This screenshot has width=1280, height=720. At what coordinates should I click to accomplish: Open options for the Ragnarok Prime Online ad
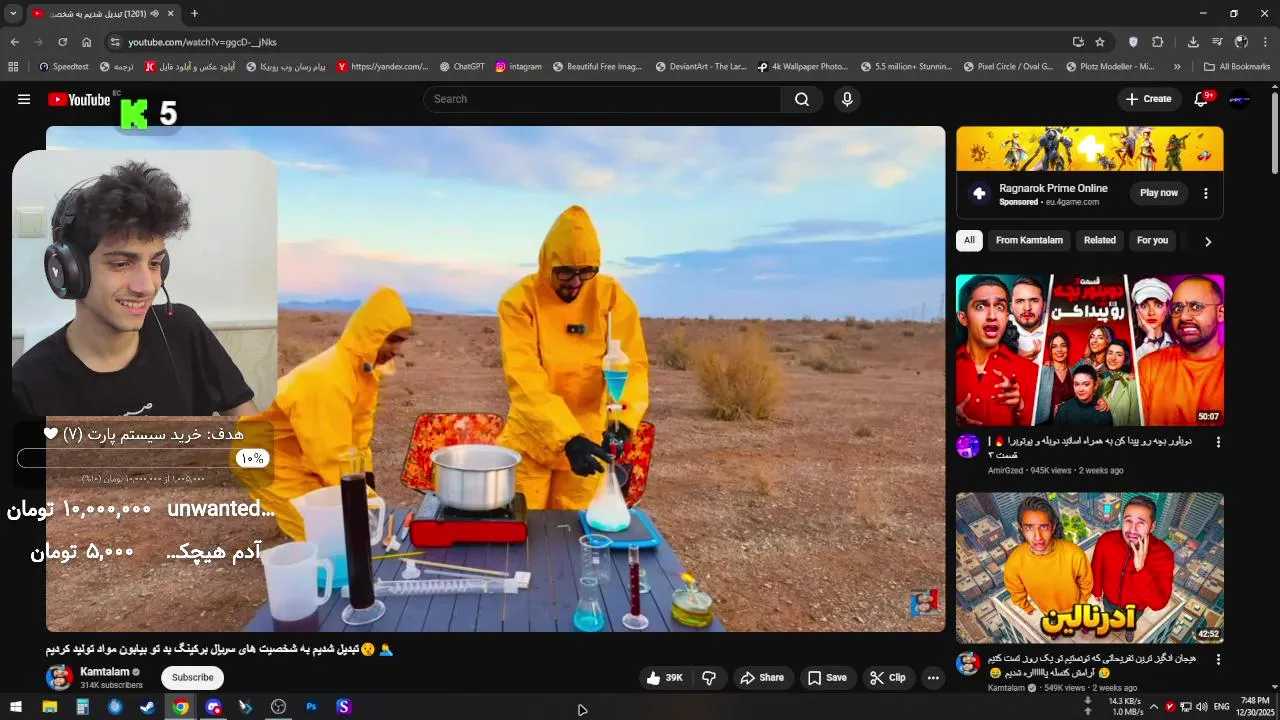[1205, 193]
